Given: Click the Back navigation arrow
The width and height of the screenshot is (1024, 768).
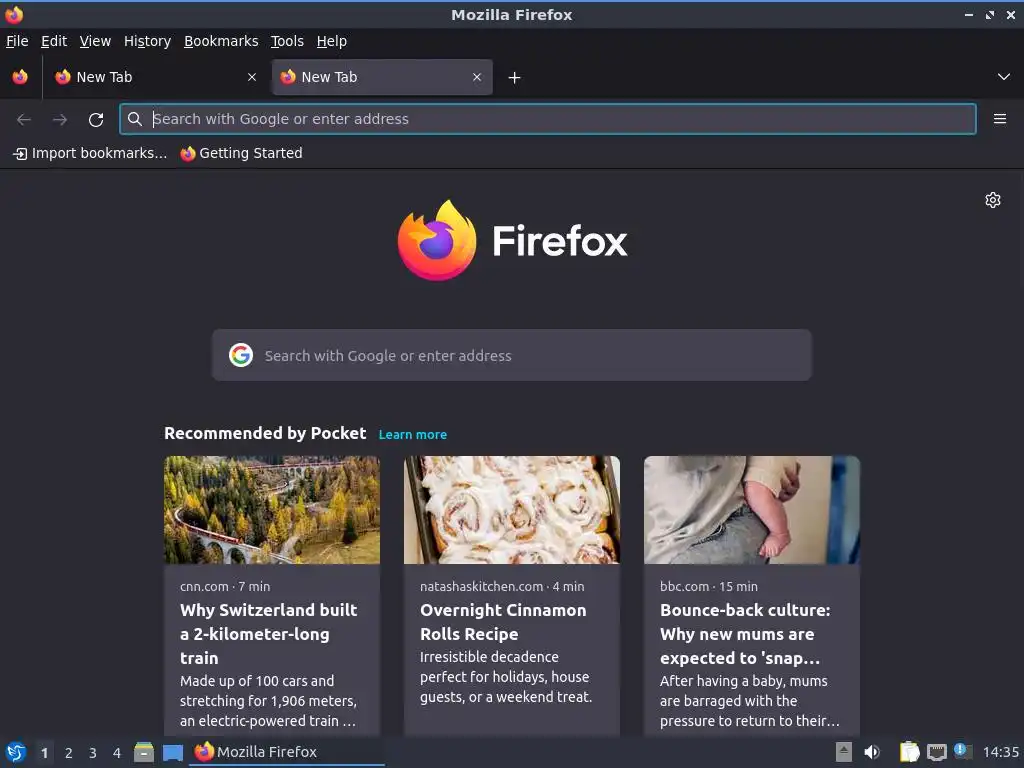Looking at the screenshot, I should coord(24,120).
